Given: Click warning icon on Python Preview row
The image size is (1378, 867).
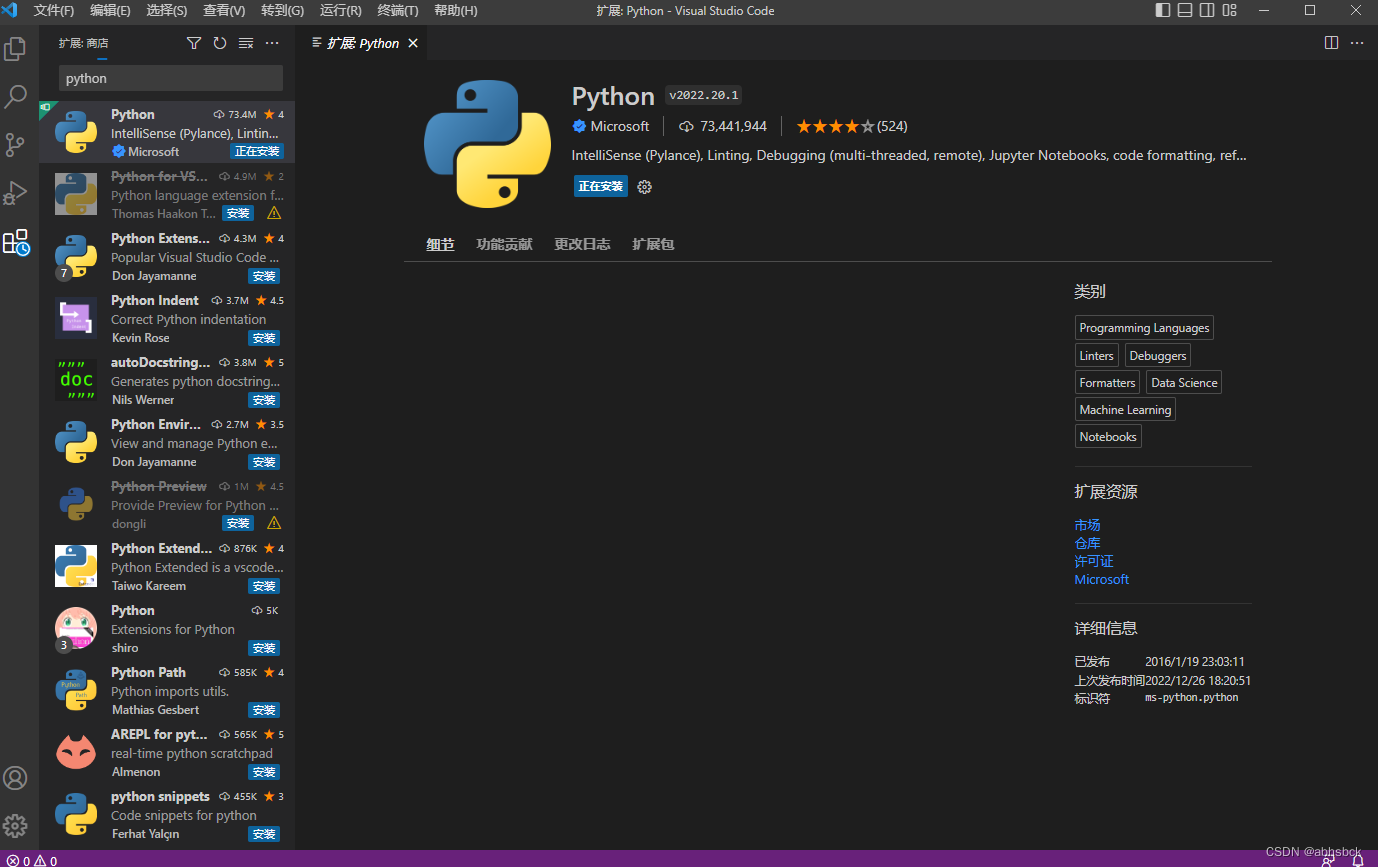Looking at the screenshot, I should point(274,524).
